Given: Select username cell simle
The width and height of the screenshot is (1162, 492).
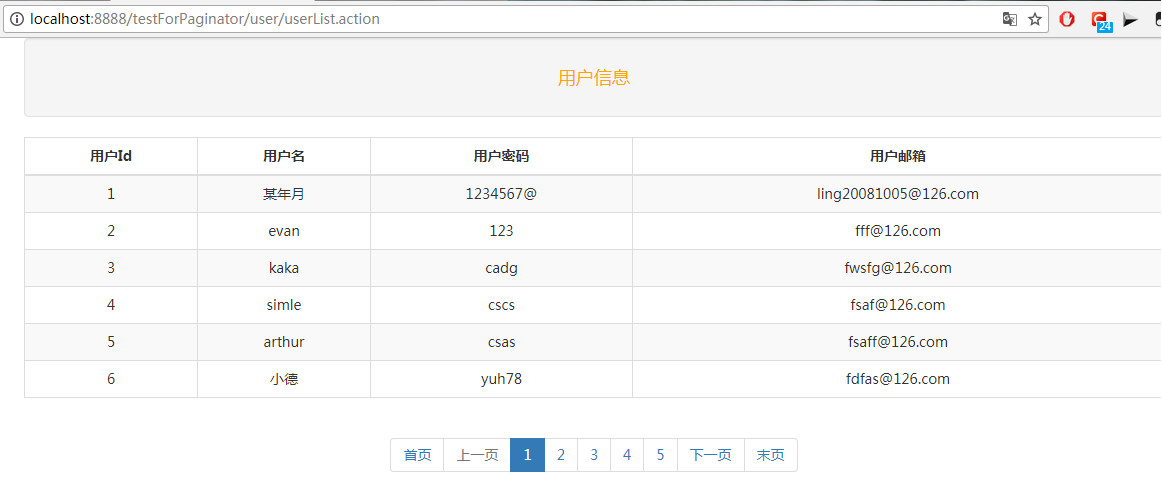Looking at the screenshot, I should click(284, 305).
